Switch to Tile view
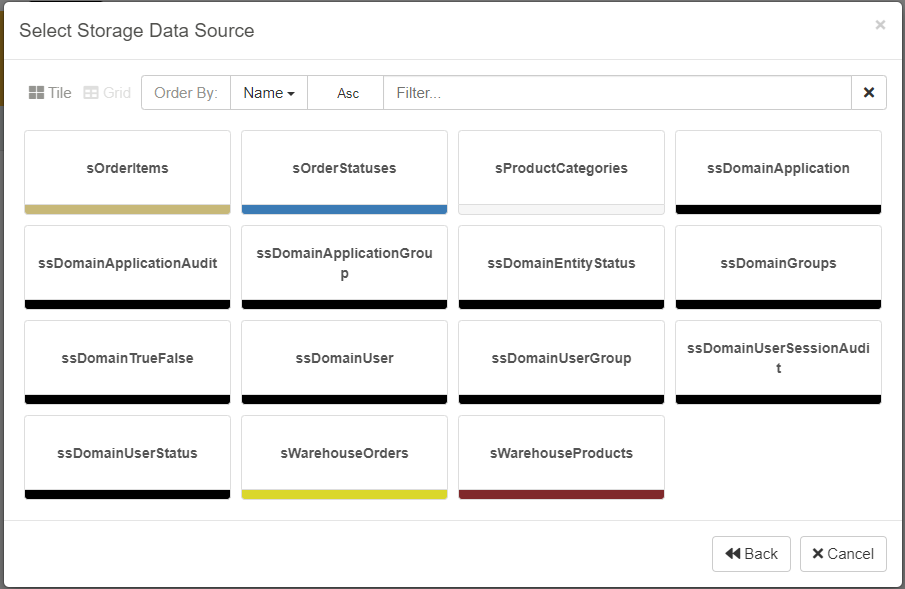The width and height of the screenshot is (905, 589). [x=50, y=93]
